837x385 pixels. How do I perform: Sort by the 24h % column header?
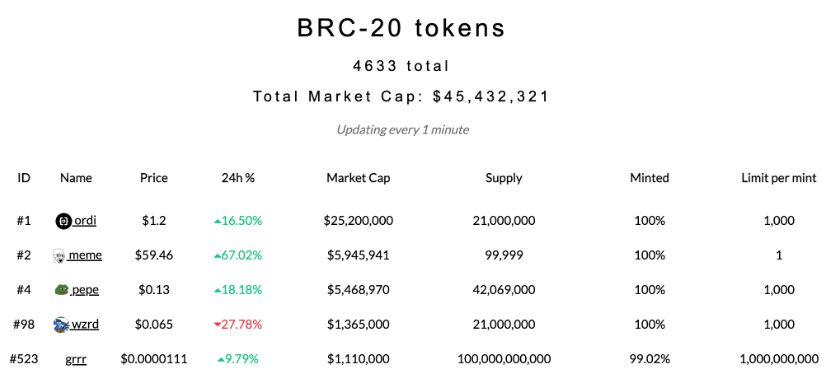pos(238,178)
